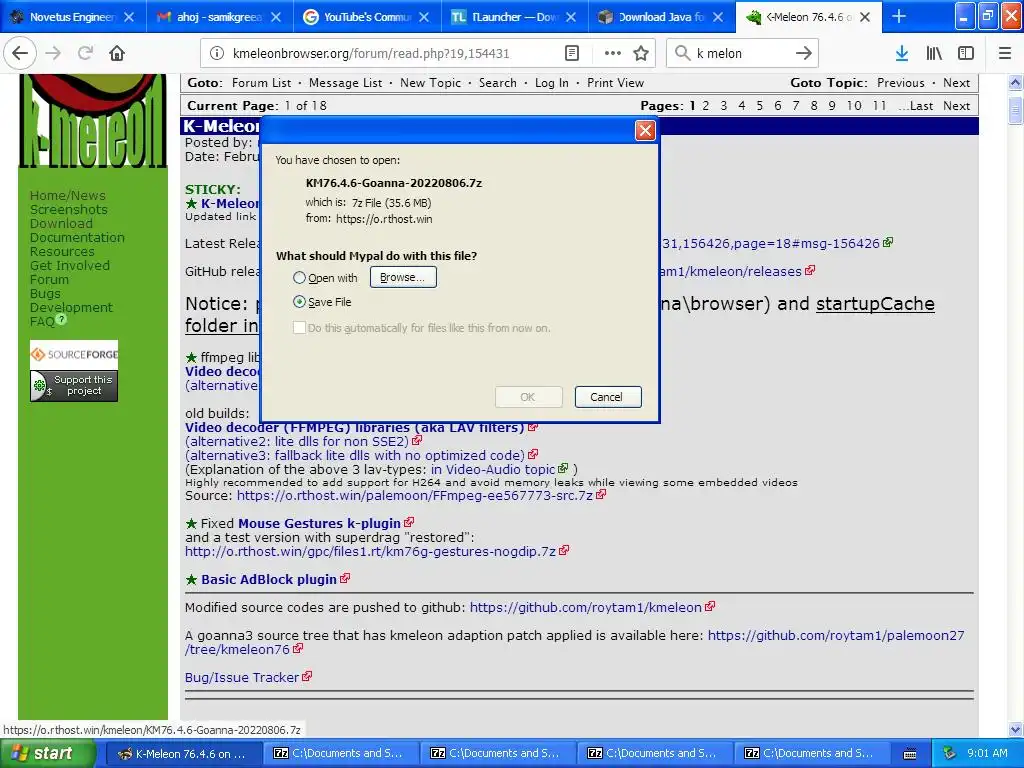Image resolution: width=1024 pixels, height=768 pixels.
Task: Click Browse button in download dialog
Action: pyautogui.click(x=403, y=277)
